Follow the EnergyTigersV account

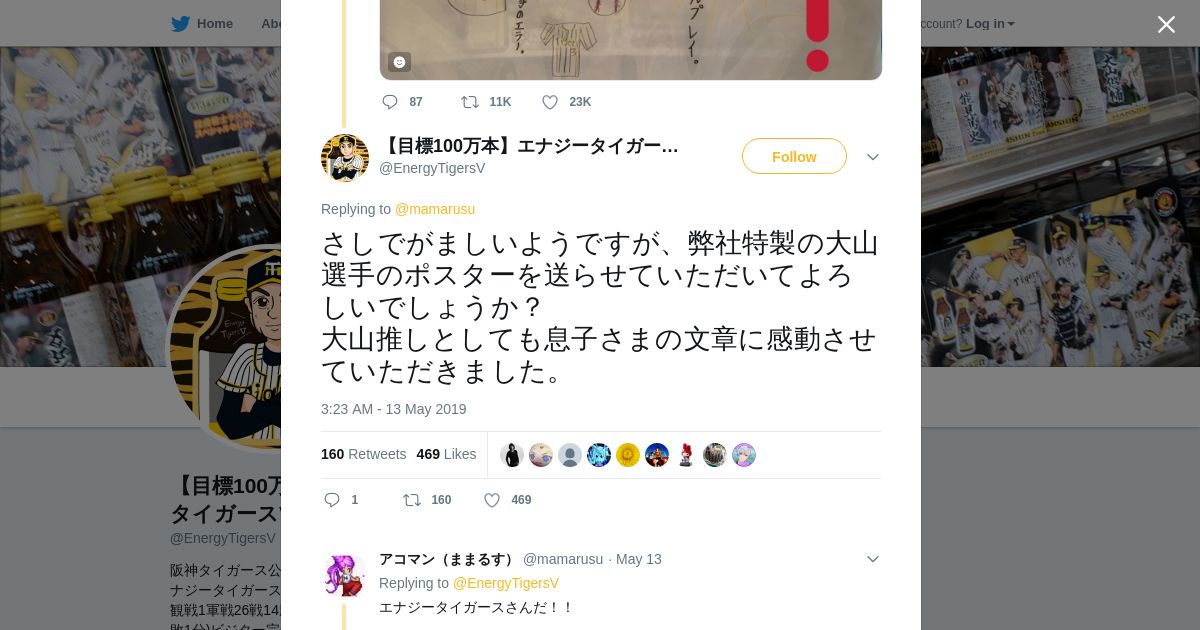pos(794,156)
